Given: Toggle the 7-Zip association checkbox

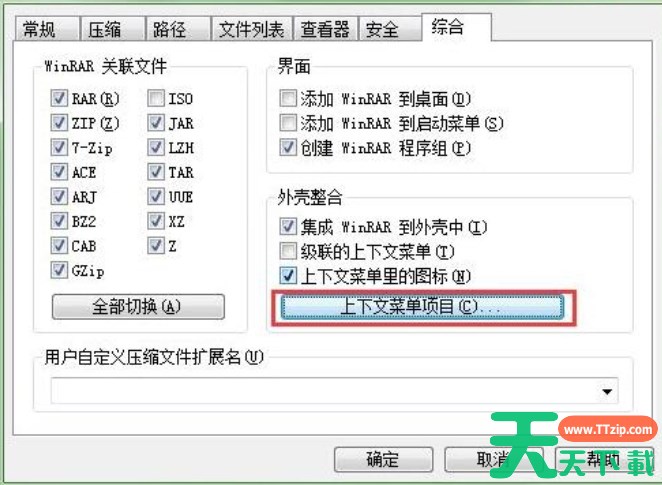Looking at the screenshot, I should pos(59,147).
